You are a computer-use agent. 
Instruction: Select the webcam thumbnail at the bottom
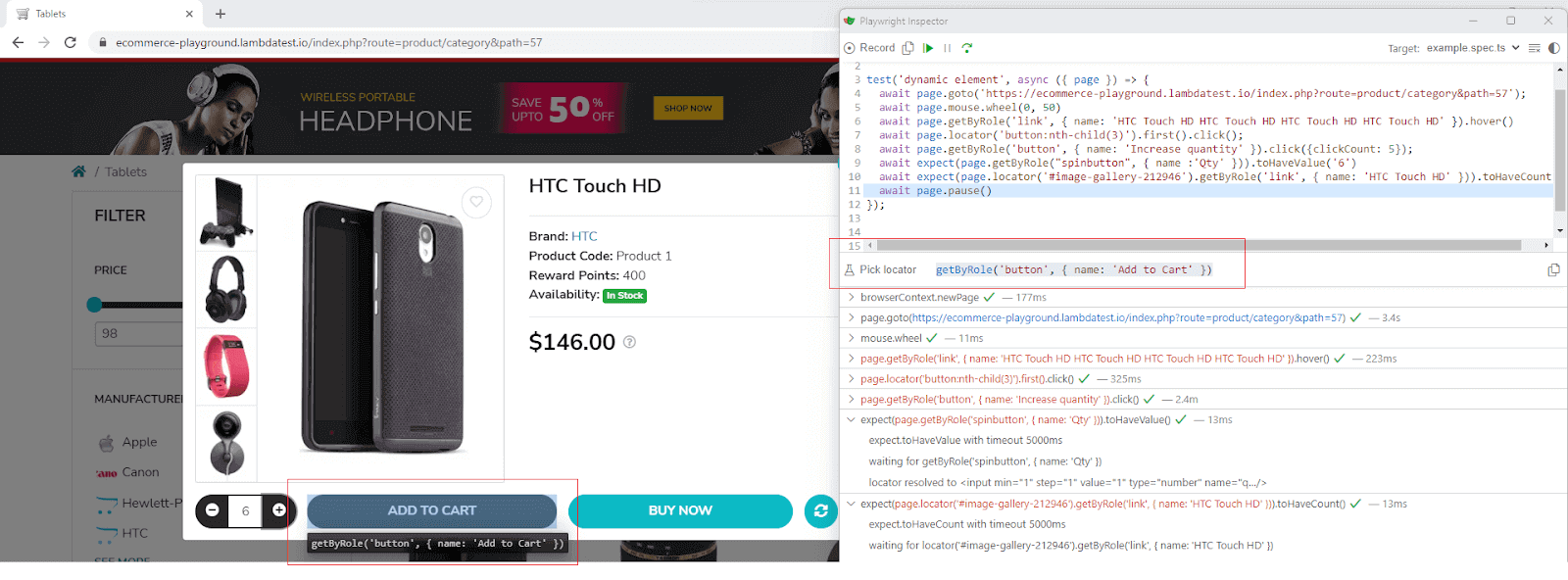[x=226, y=443]
